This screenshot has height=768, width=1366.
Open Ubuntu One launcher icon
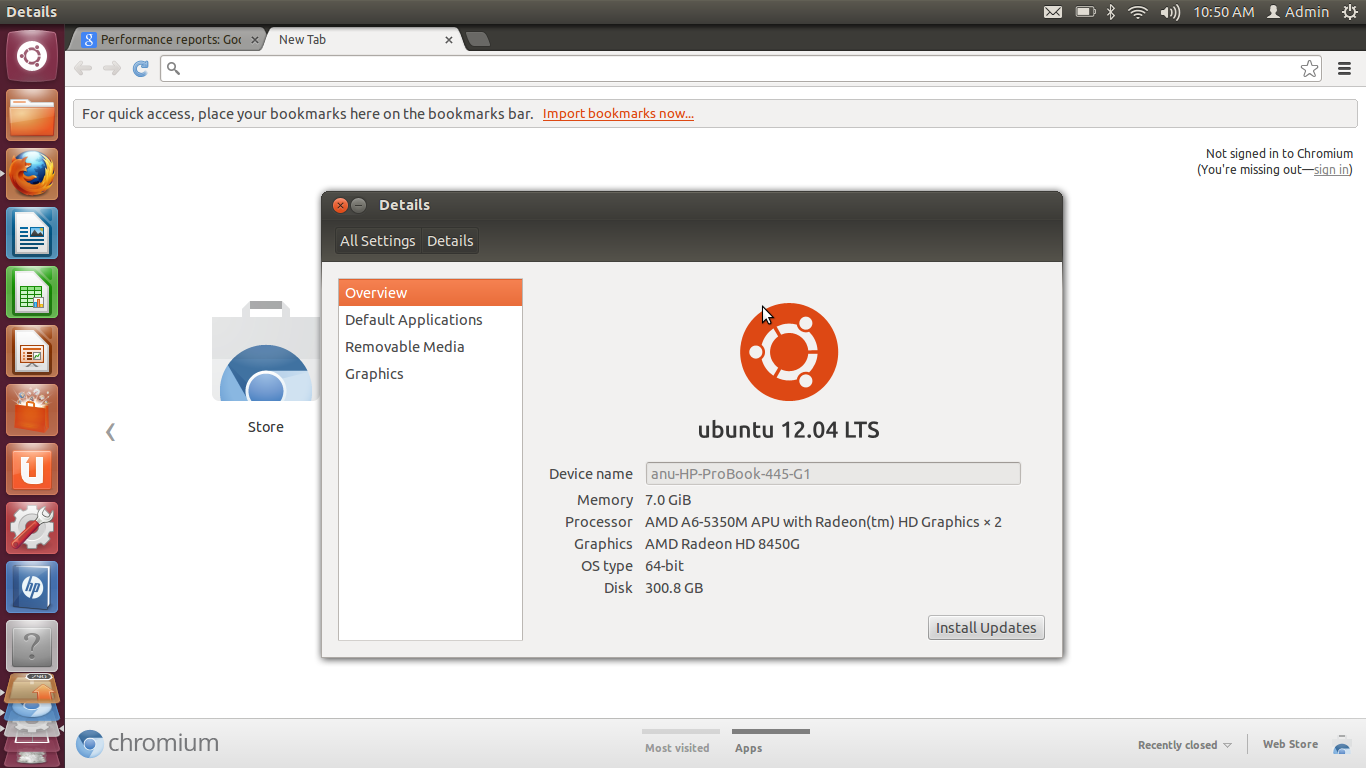(32, 470)
